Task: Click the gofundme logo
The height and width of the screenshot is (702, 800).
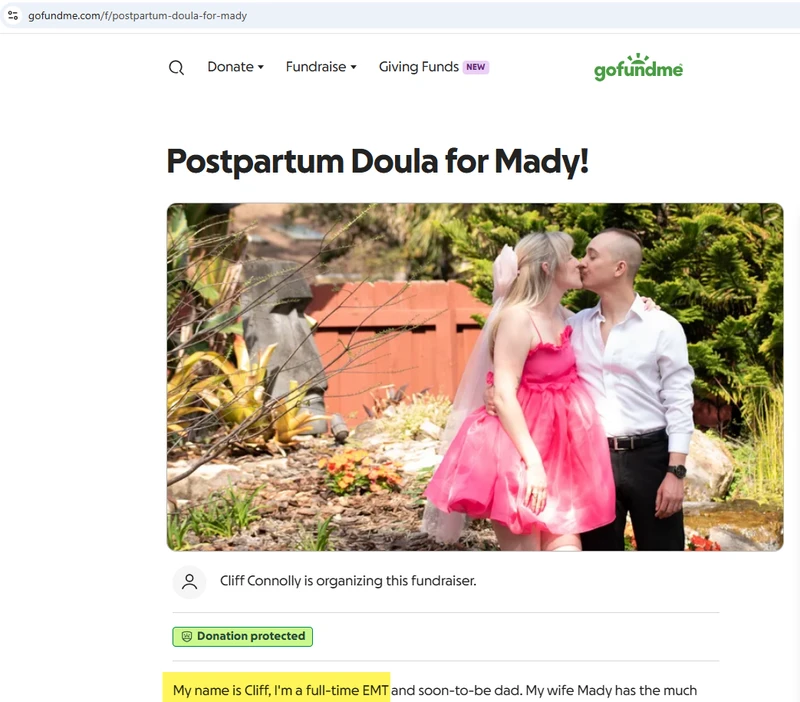Action: [638, 67]
